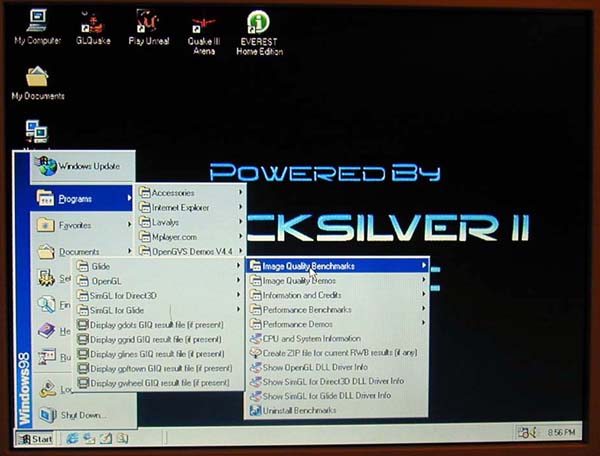Open the Programs menu entry
Screen dimensions: 600x456
pyautogui.click(x=82, y=198)
